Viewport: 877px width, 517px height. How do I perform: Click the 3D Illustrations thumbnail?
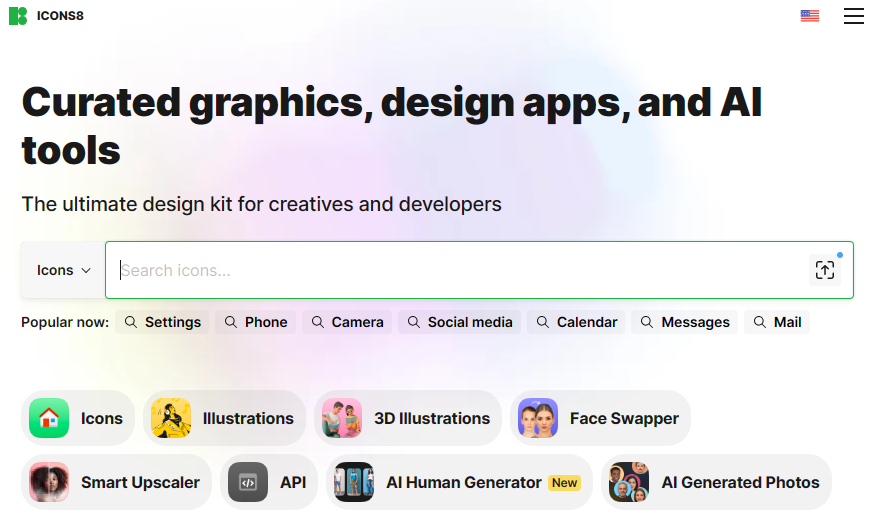[342, 418]
